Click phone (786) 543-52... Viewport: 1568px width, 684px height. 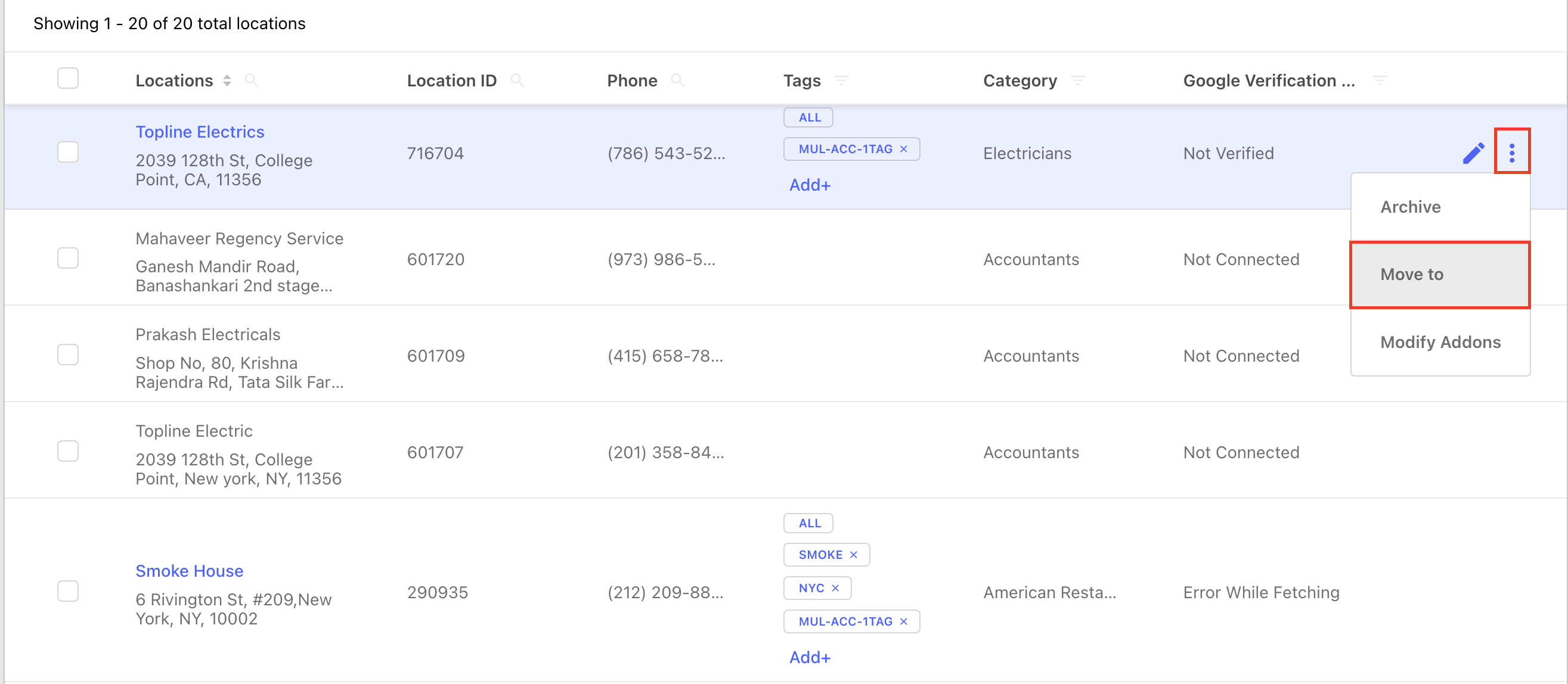tap(666, 153)
